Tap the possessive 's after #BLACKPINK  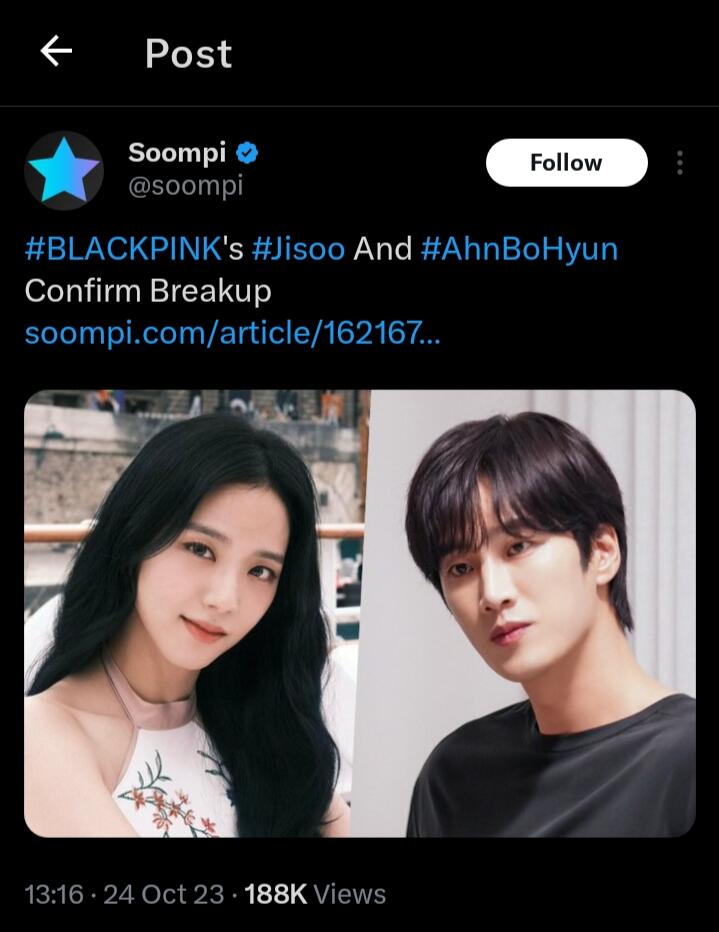pos(233,248)
